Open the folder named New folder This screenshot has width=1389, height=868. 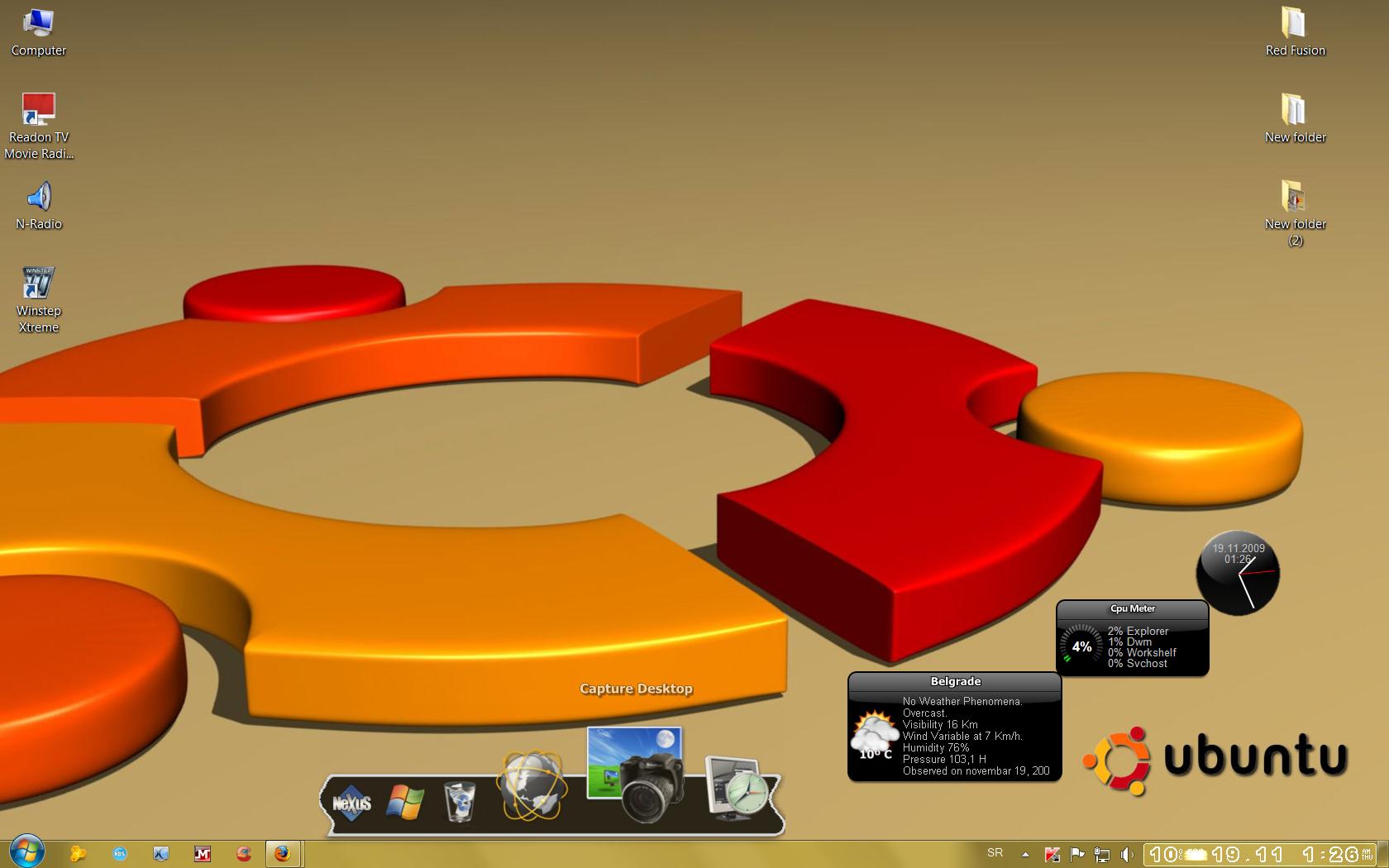click(x=1295, y=119)
